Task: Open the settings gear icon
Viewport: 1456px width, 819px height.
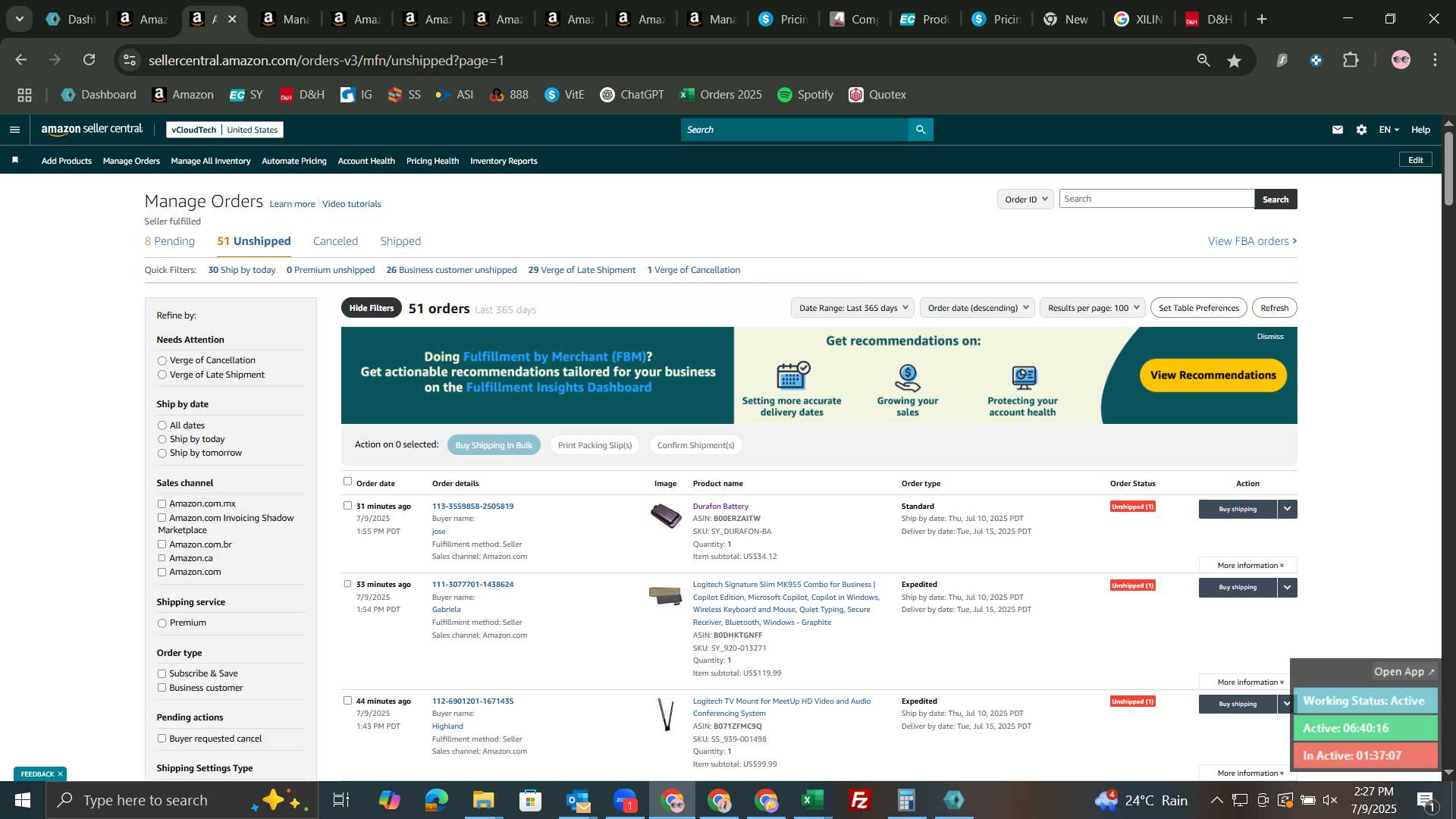Action: (x=1361, y=130)
